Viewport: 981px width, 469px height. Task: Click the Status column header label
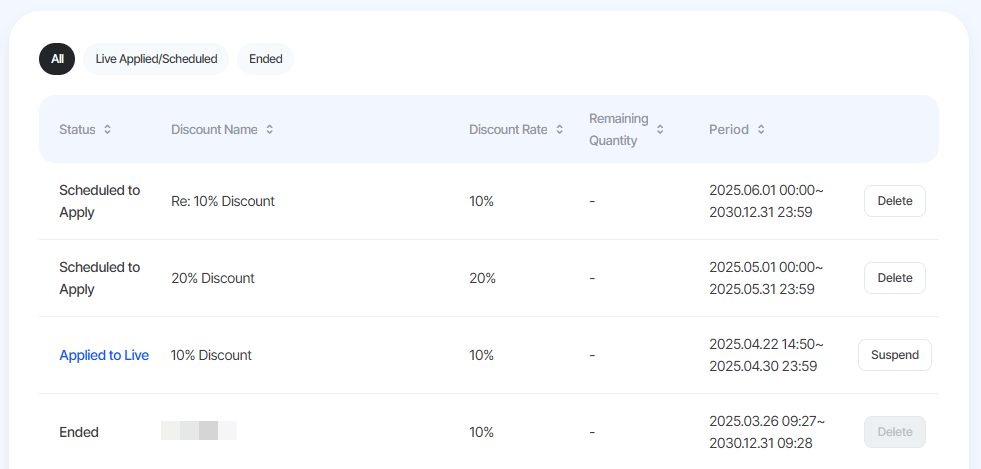(78, 129)
